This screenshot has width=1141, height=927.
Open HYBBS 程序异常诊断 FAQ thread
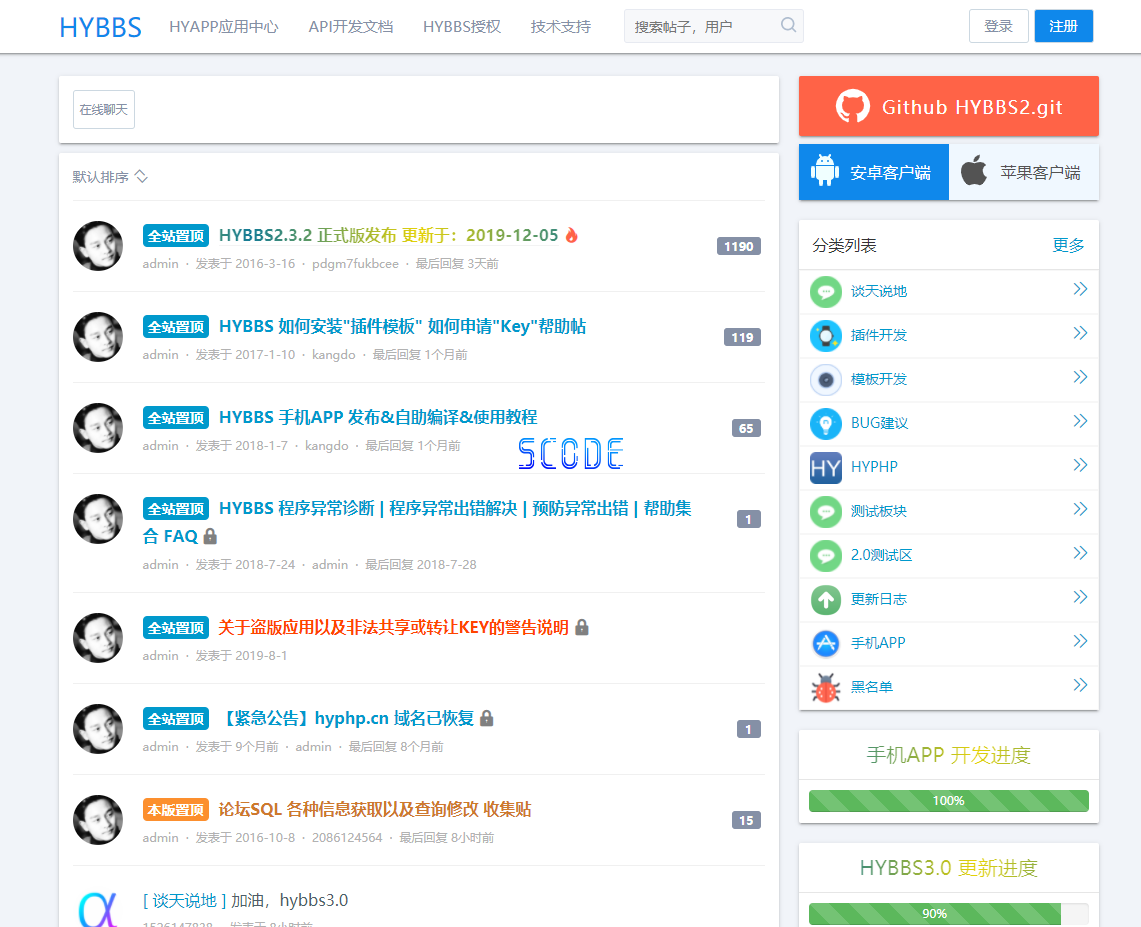coord(417,522)
